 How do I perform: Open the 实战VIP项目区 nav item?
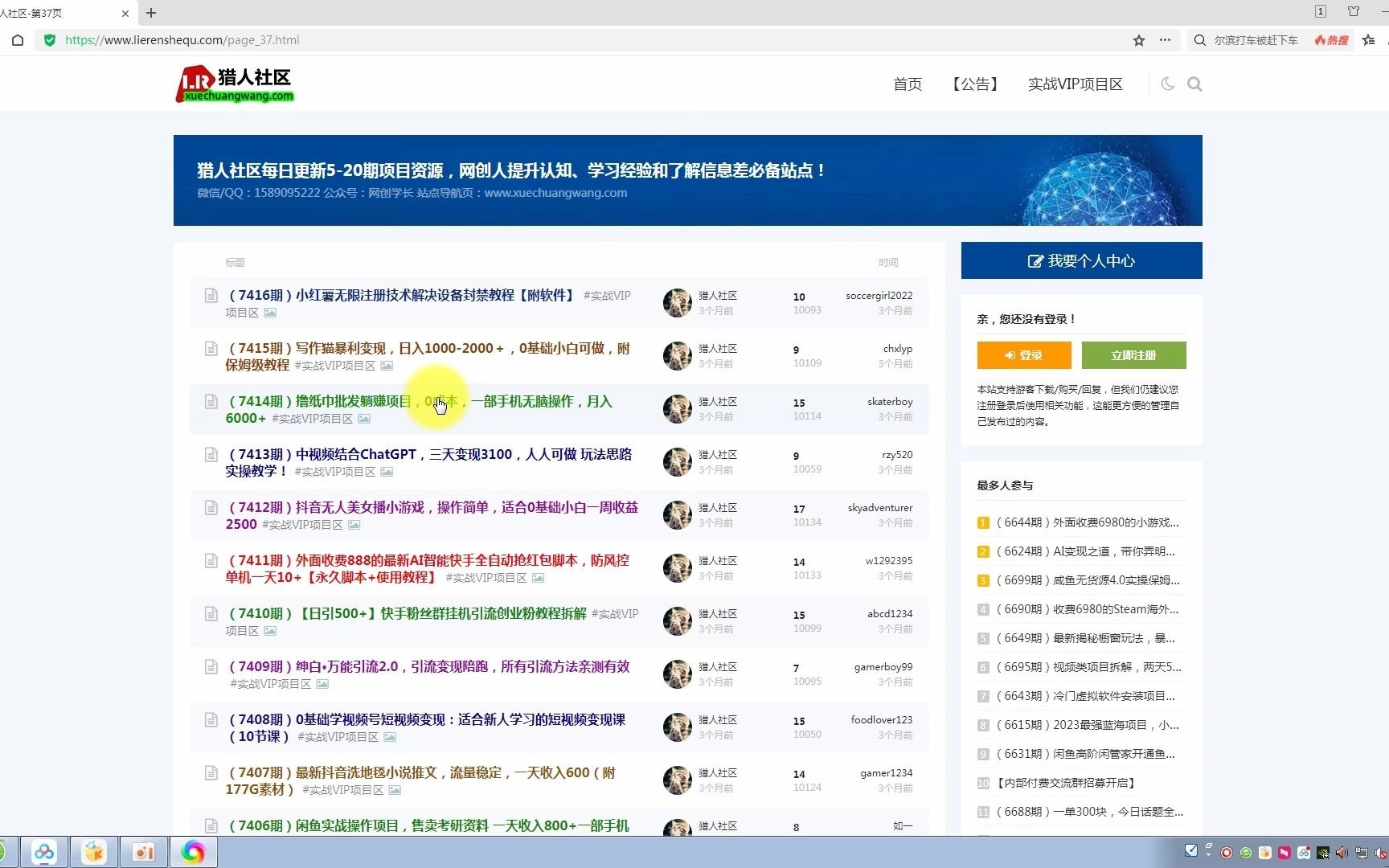pos(1076,84)
